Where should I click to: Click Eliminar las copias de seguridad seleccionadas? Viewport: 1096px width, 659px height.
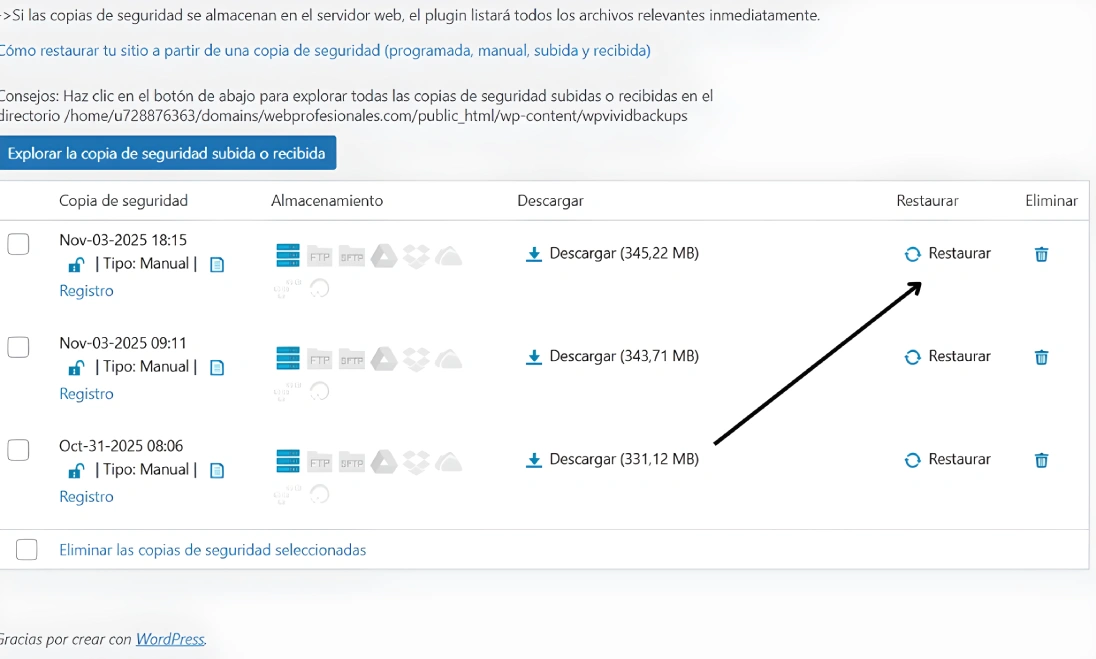(213, 550)
